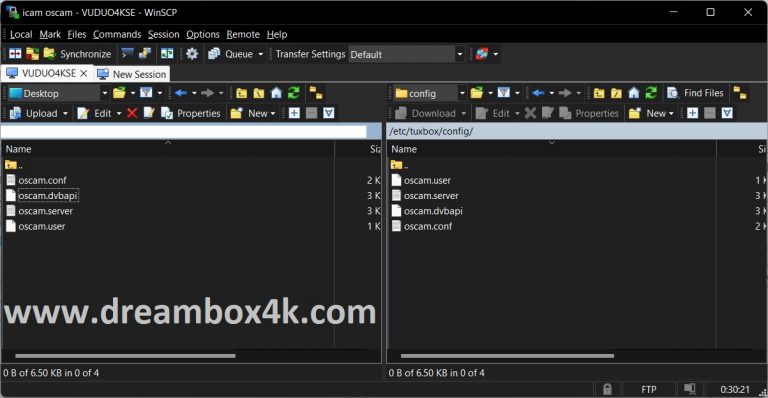Click the Compare Directories icon
The width and height of the screenshot is (768, 398).
15,54
